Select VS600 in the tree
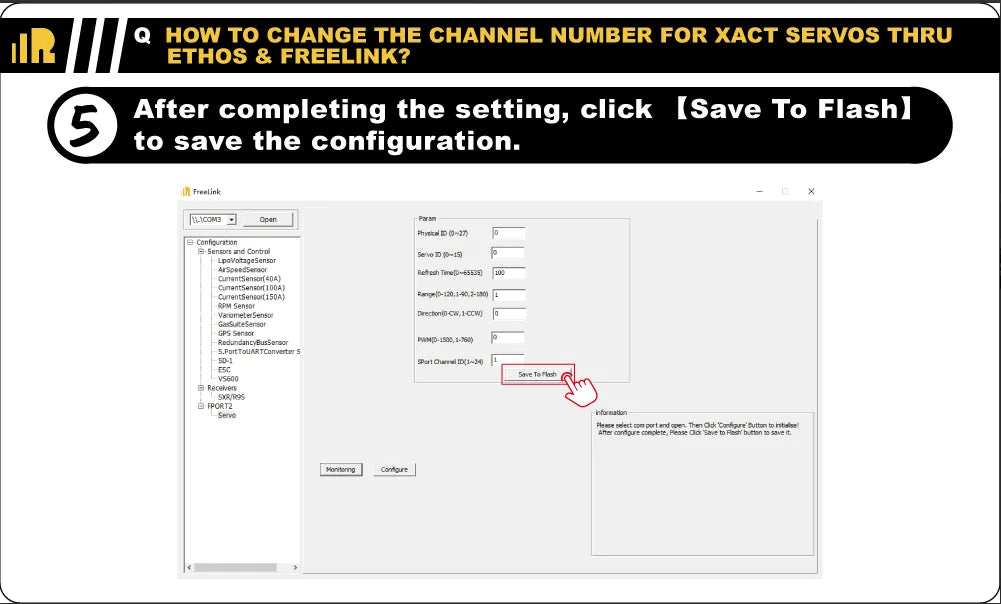Screen dimensions: 1001x604 (x=228, y=379)
